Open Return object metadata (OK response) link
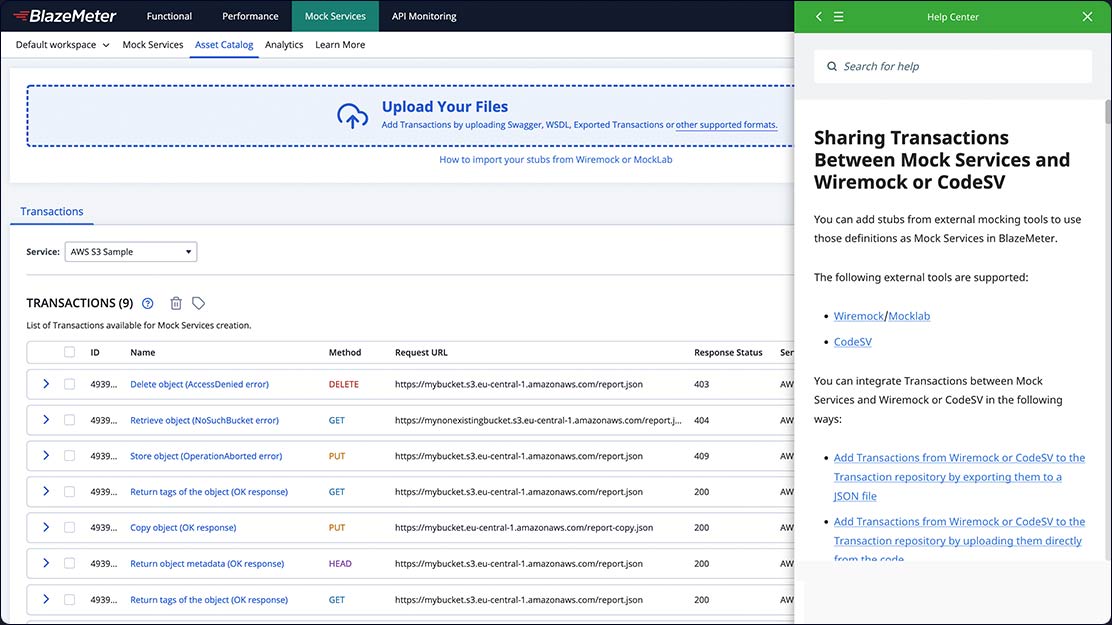This screenshot has width=1112, height=625. pyautogui.click(x=207, y=563)
